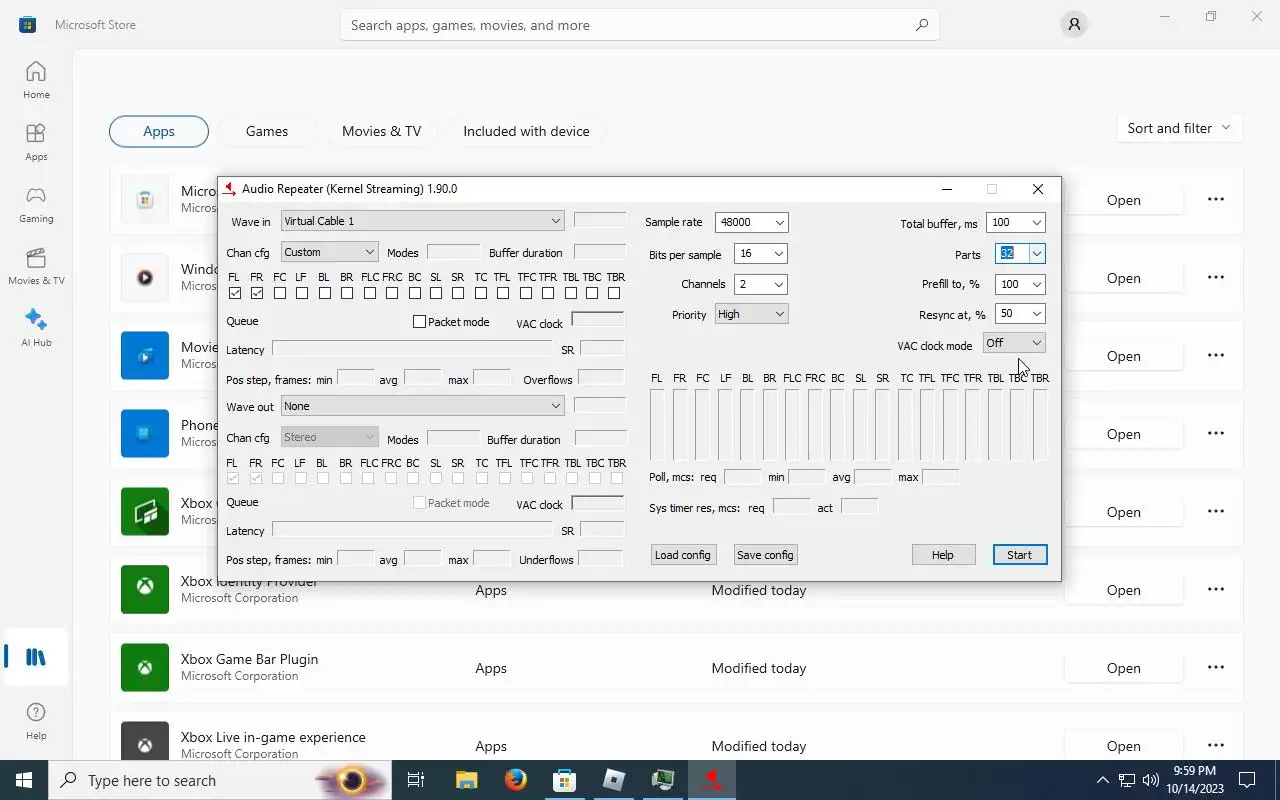
Task: Open Roblox taskbar icon
Action: pyautogui.click(x=614, y=780)
